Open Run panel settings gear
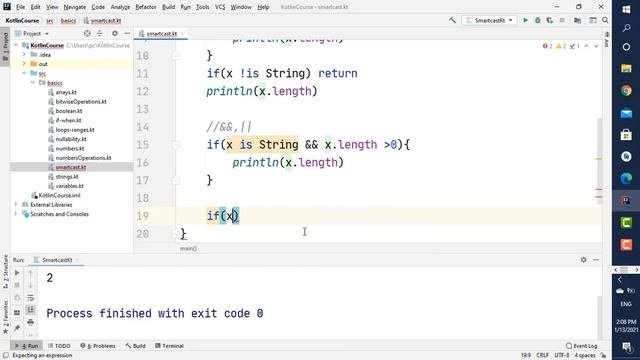Screen dimensions: 640x360 [x=584, y=260]
